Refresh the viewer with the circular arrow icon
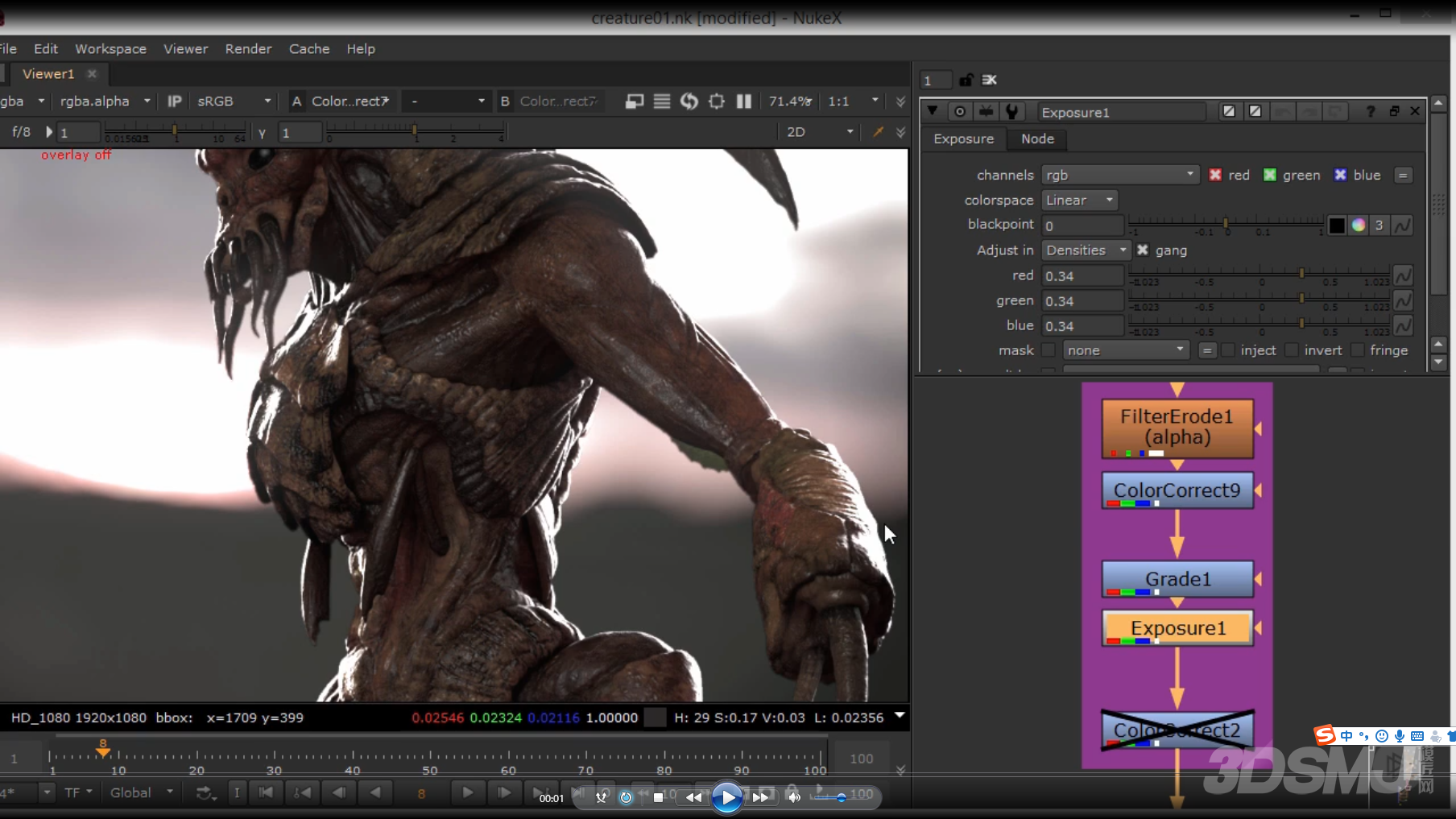 point(689,101)
